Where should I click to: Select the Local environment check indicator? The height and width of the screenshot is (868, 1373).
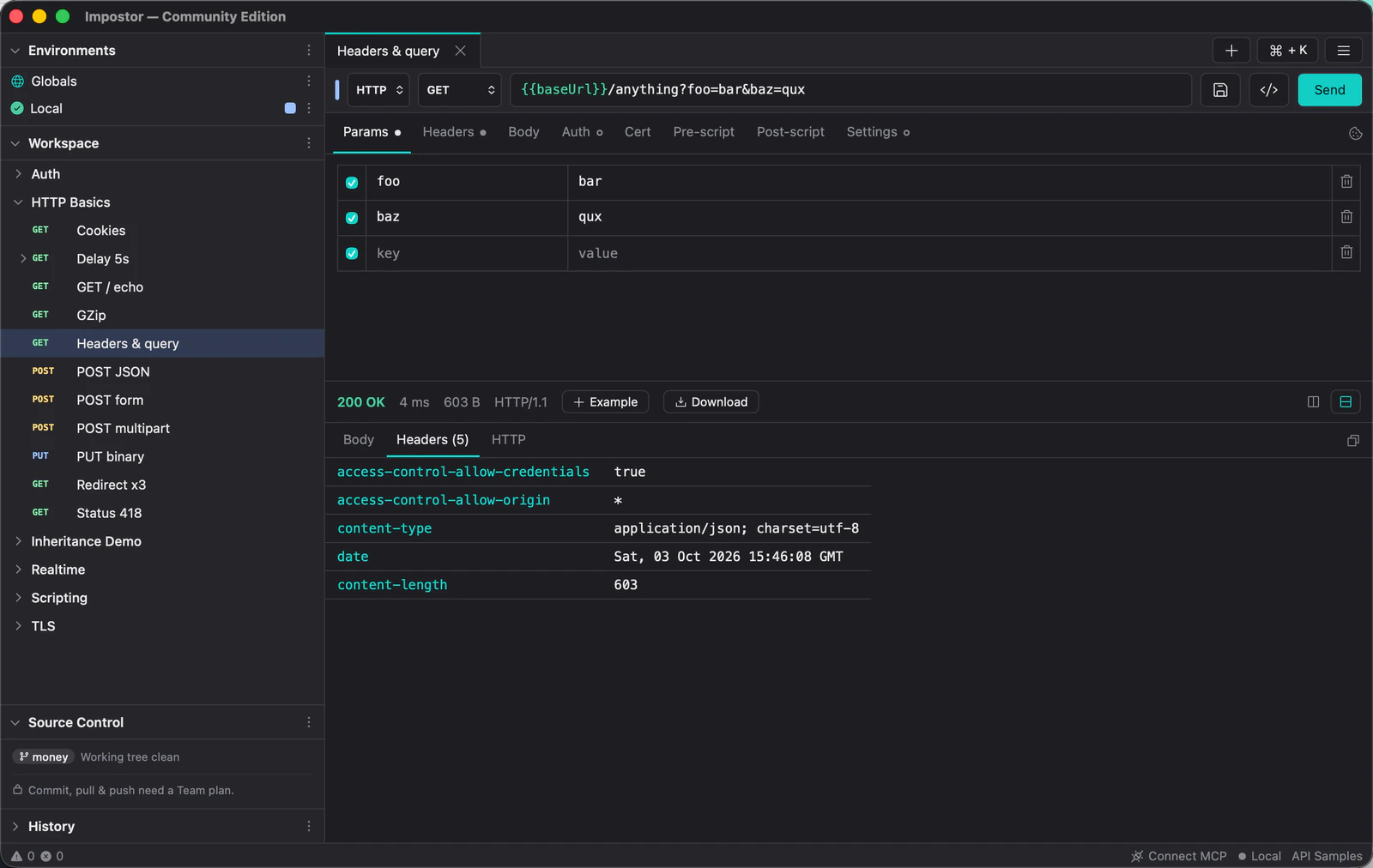pos(17,108)
